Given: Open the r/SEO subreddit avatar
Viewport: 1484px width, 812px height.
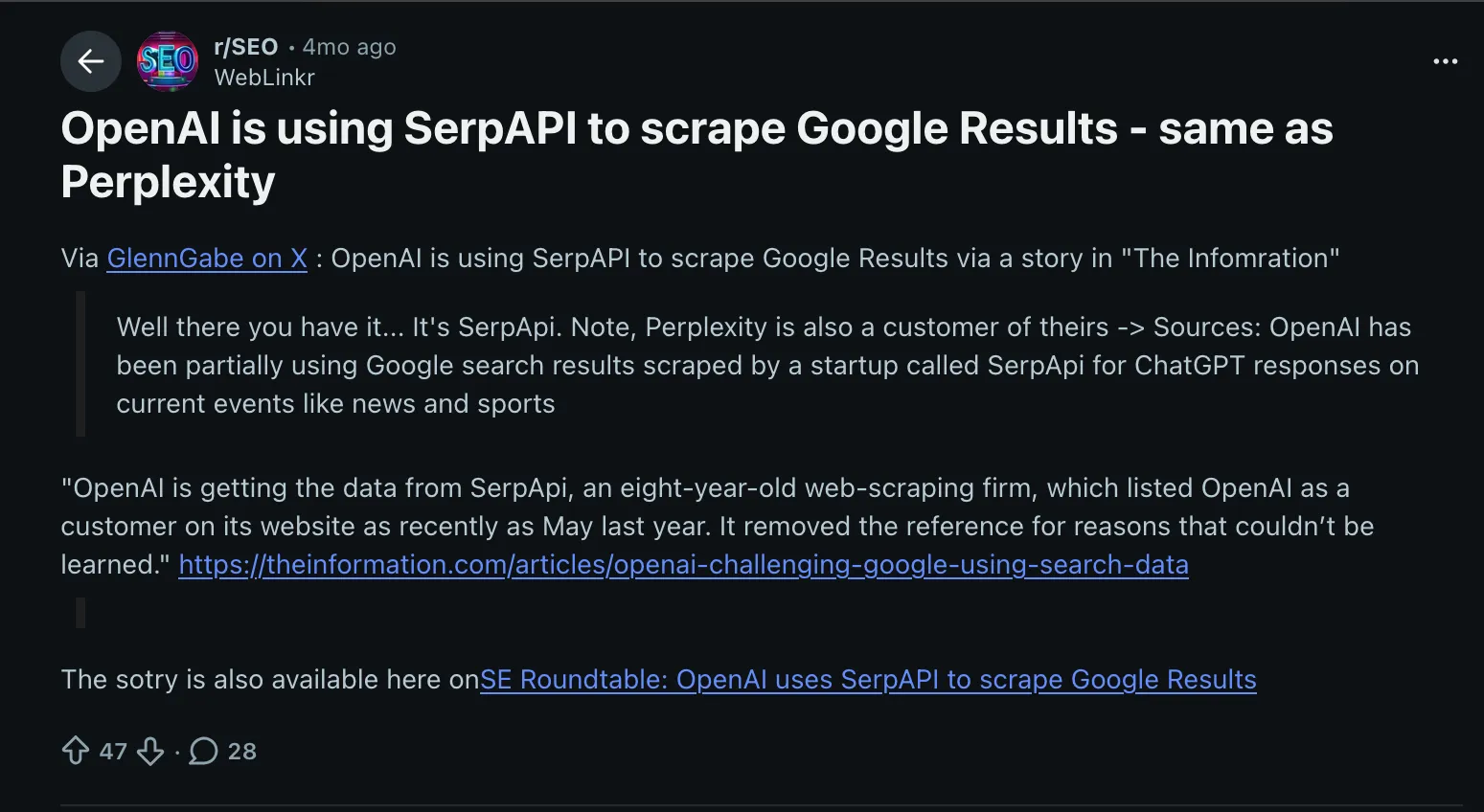Looking at the screenshot, I should pos(168,61).
